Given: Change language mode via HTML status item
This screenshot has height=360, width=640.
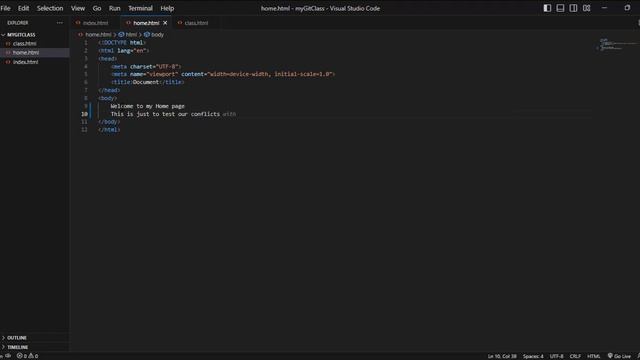Looking at the screenshot, I should tap(593, 356).
